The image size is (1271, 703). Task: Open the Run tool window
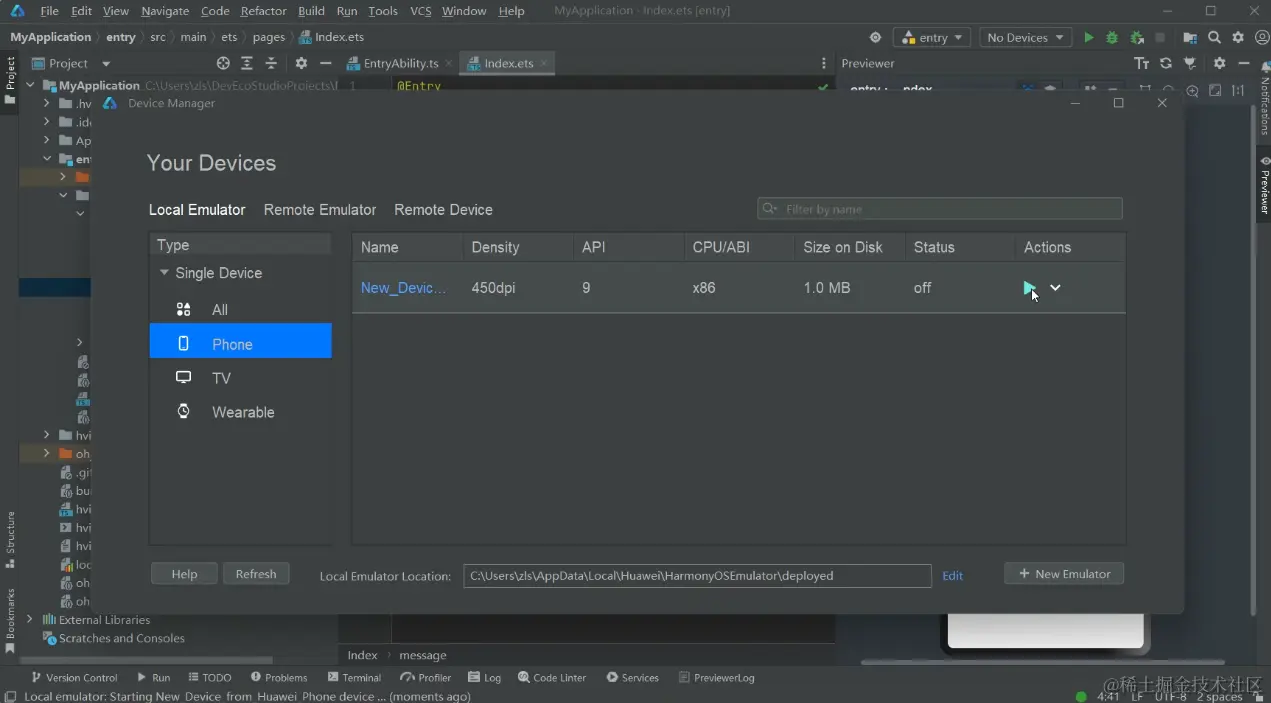pos(154,677)
